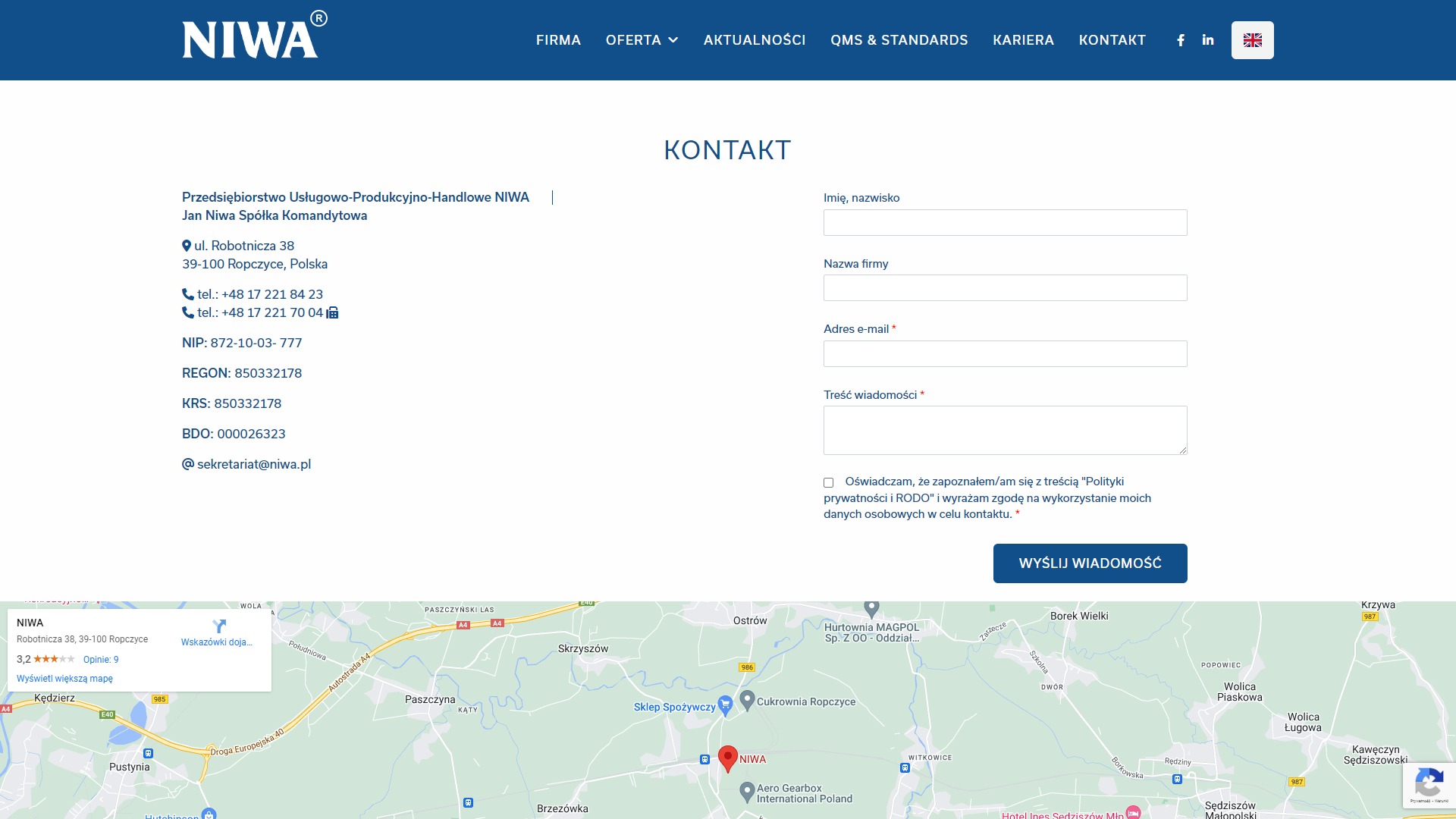Click the textarea resize handle corner

pyautogui.click(x=1182, y=450)
